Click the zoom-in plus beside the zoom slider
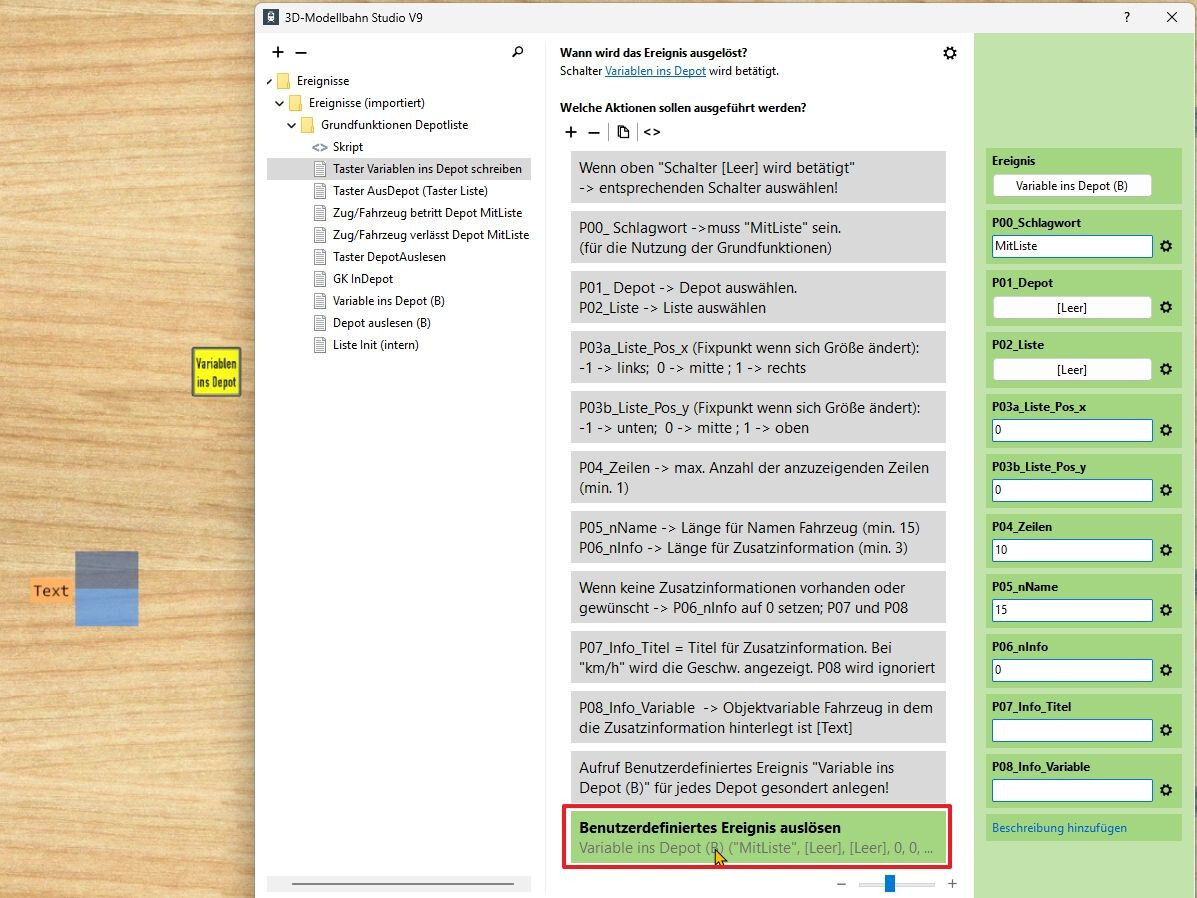This screenshot has height=898, width=1197. click(x=952, y=883)
